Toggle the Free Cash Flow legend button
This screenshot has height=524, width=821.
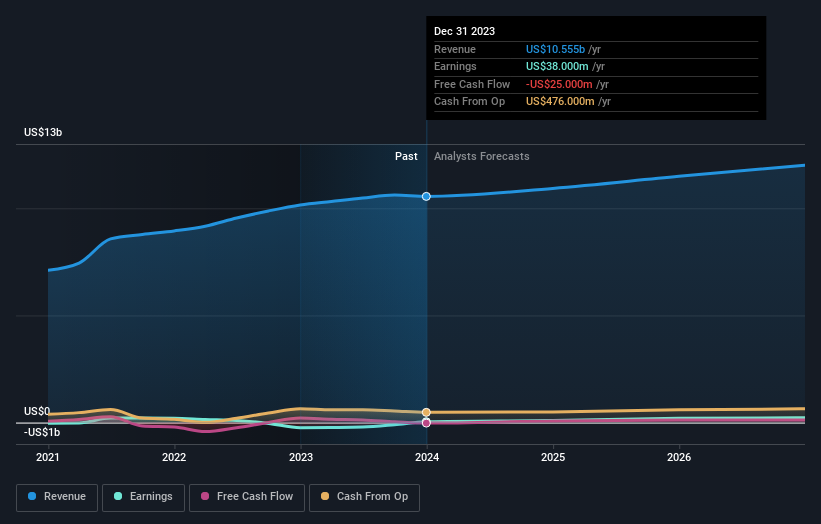(x=247, y=497)
